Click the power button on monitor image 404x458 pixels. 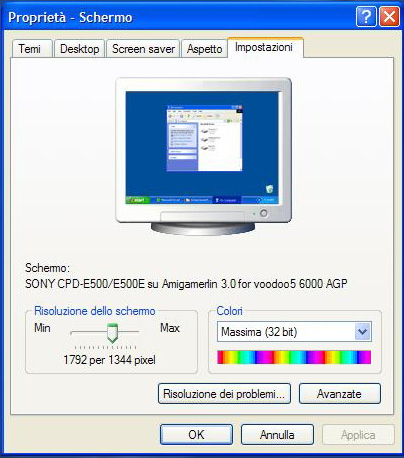tap(263, 213)
